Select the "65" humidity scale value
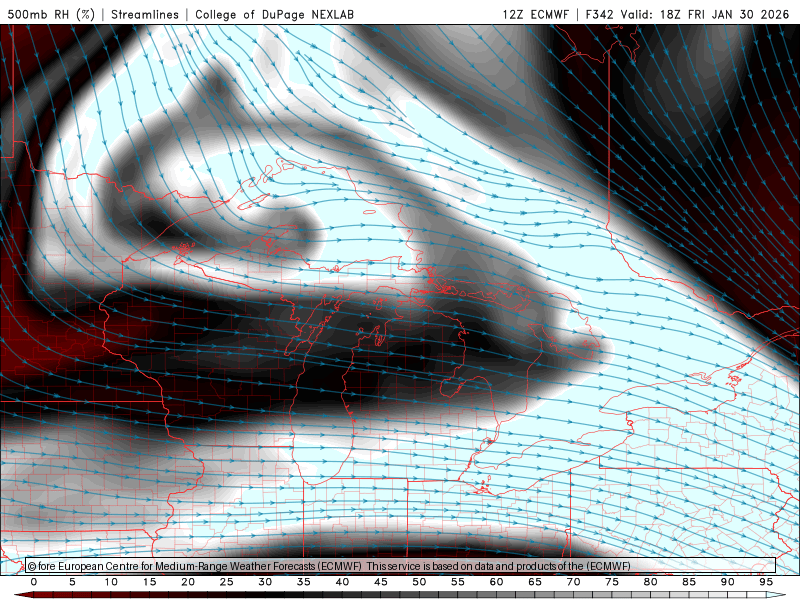This screenshot has height=600, width=800. (535, 582)
